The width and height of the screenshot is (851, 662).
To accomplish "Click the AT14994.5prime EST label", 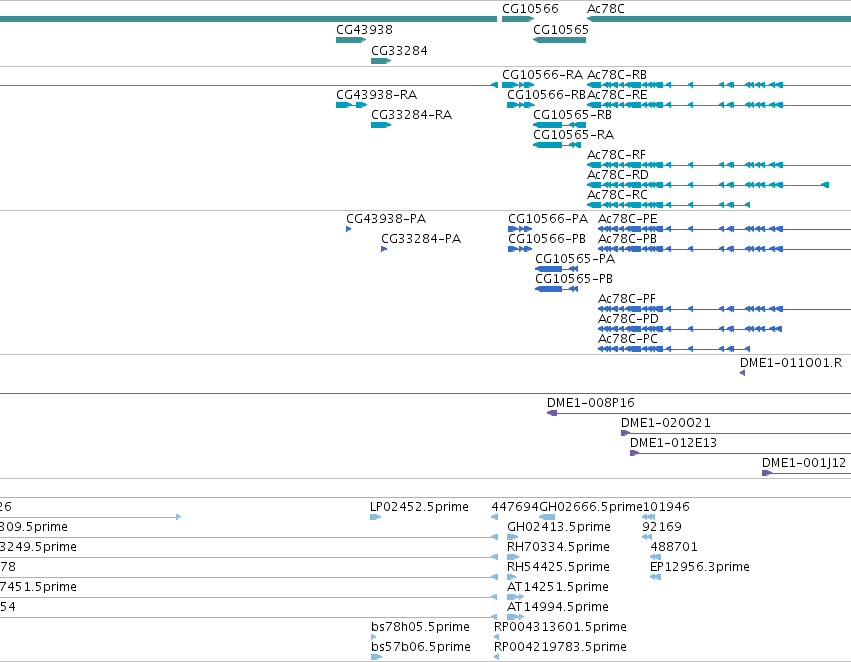I will [x=557, y=607].
